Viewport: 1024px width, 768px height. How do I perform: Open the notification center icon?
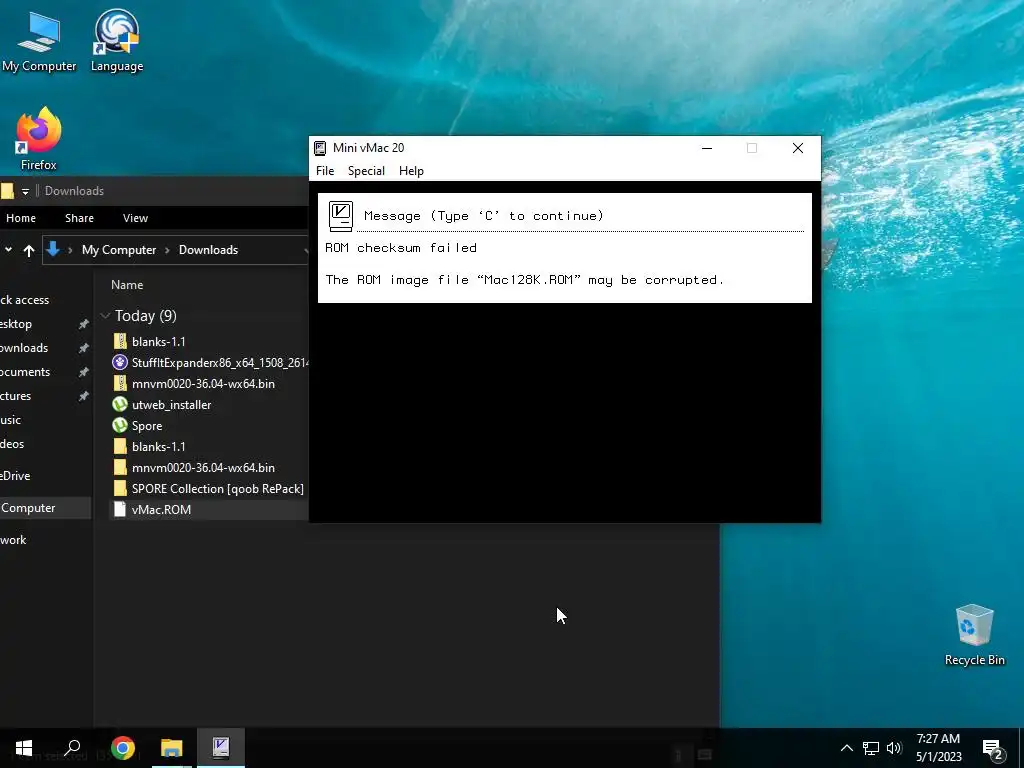pos(993,748)
